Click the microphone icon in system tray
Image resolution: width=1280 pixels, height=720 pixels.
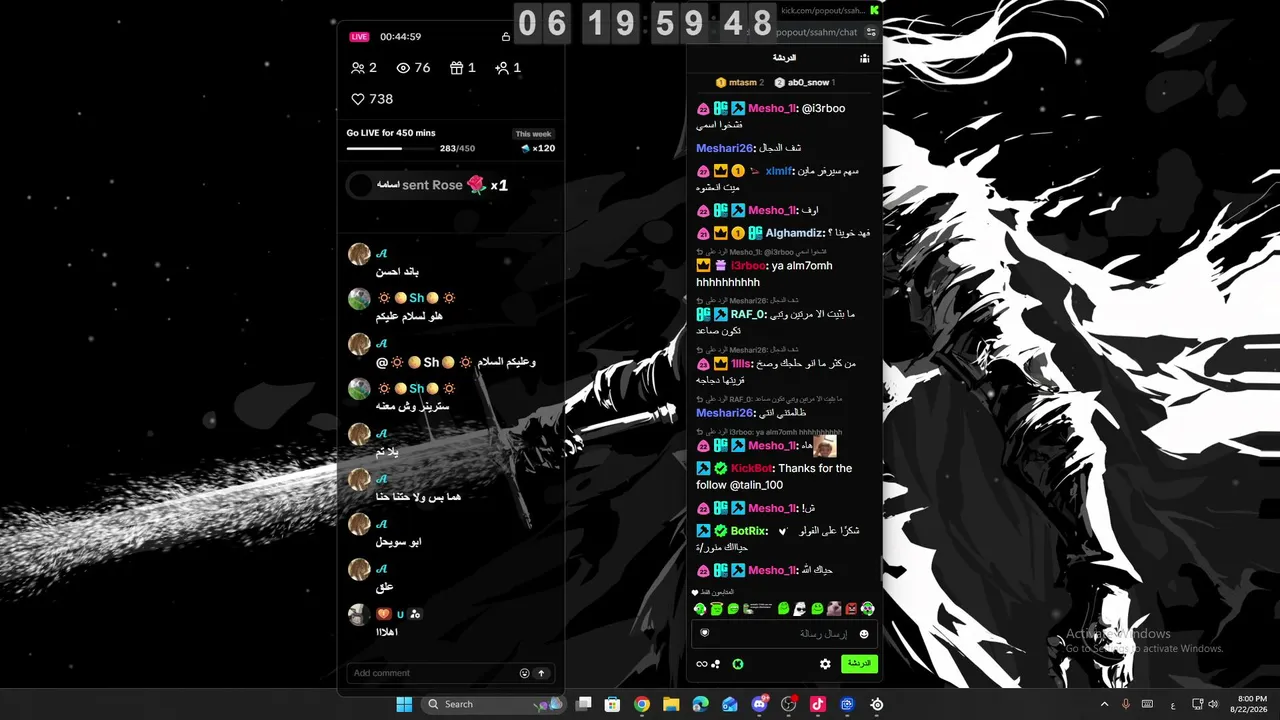[1126, 704]
